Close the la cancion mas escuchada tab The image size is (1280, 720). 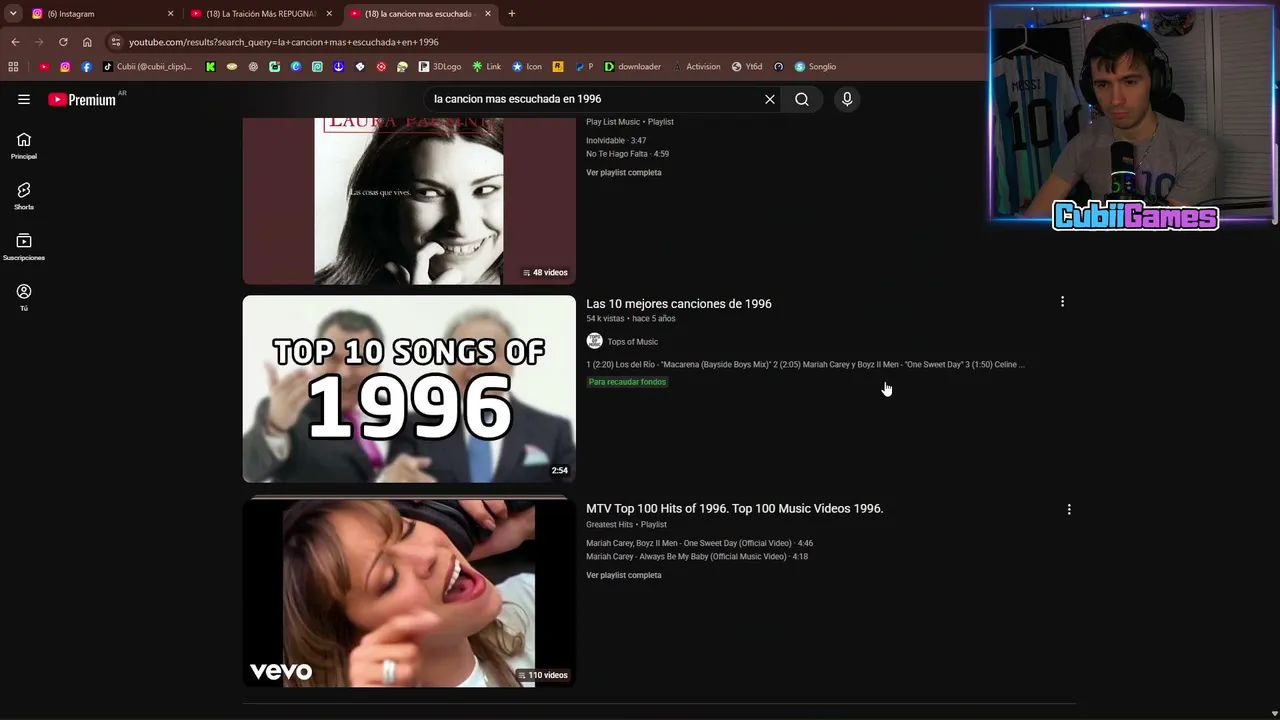tap(488, 14)
